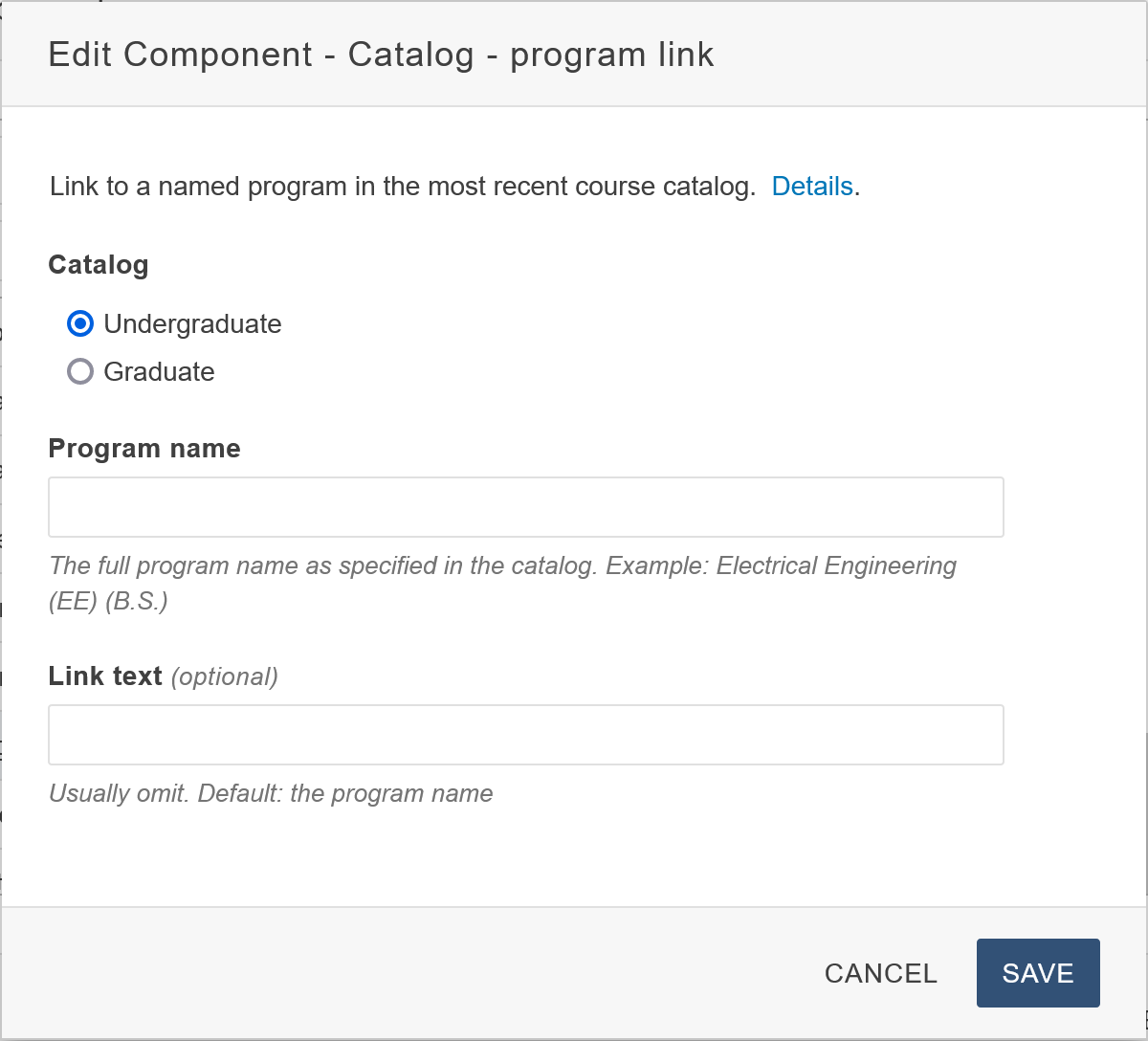1148x1041 pixels.
Task: Focus the Program name text field
Action: tap(525, 507)
